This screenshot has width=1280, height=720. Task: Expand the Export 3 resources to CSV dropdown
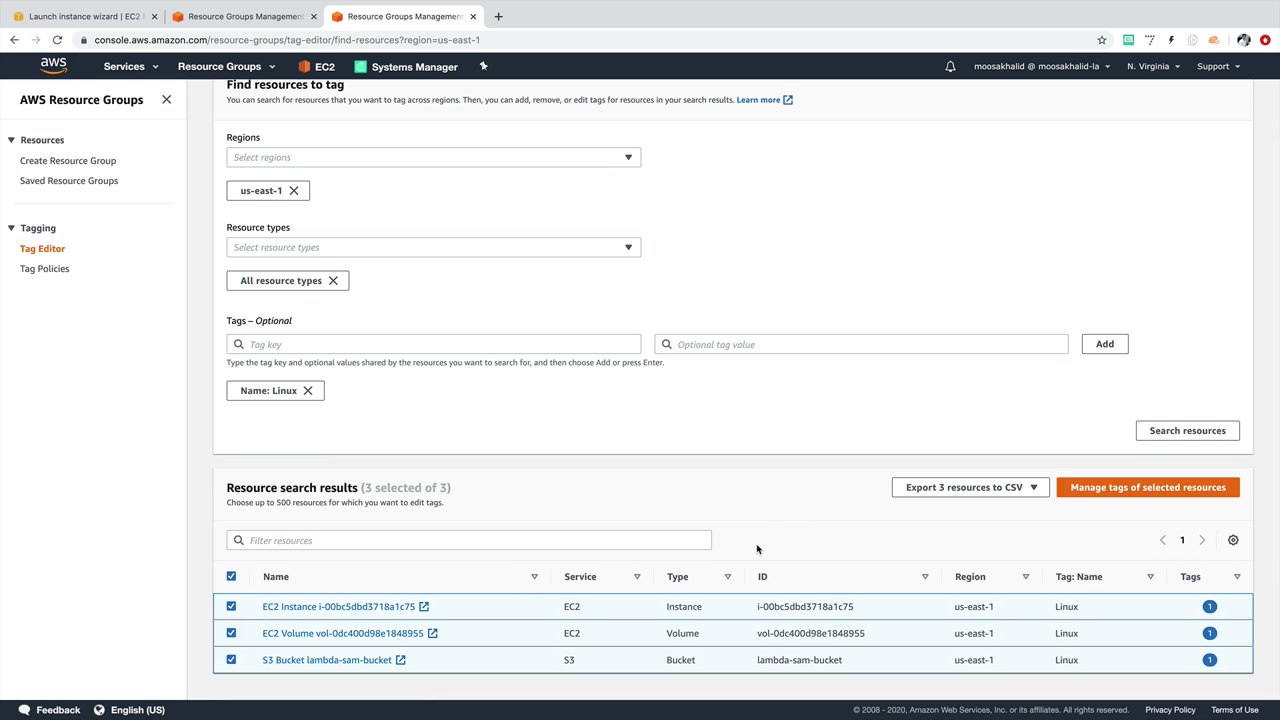tap(970, 487)
